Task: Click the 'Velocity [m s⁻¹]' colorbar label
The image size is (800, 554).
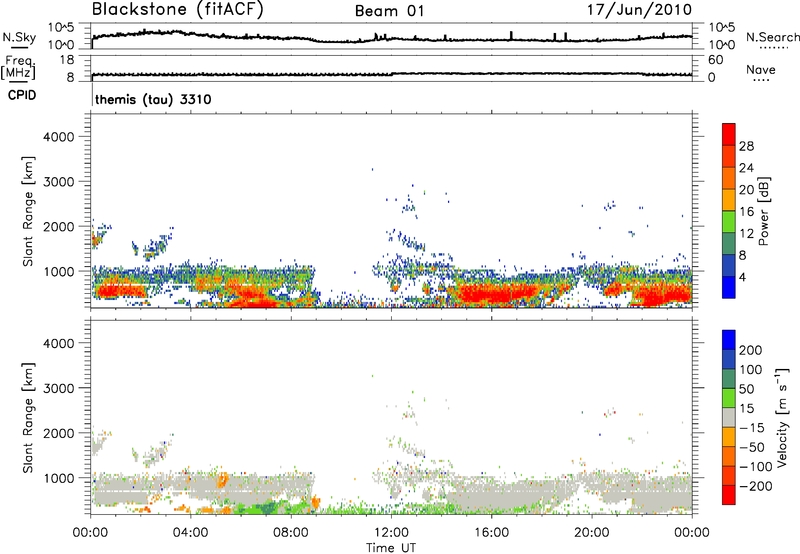Action: [782, 418]
